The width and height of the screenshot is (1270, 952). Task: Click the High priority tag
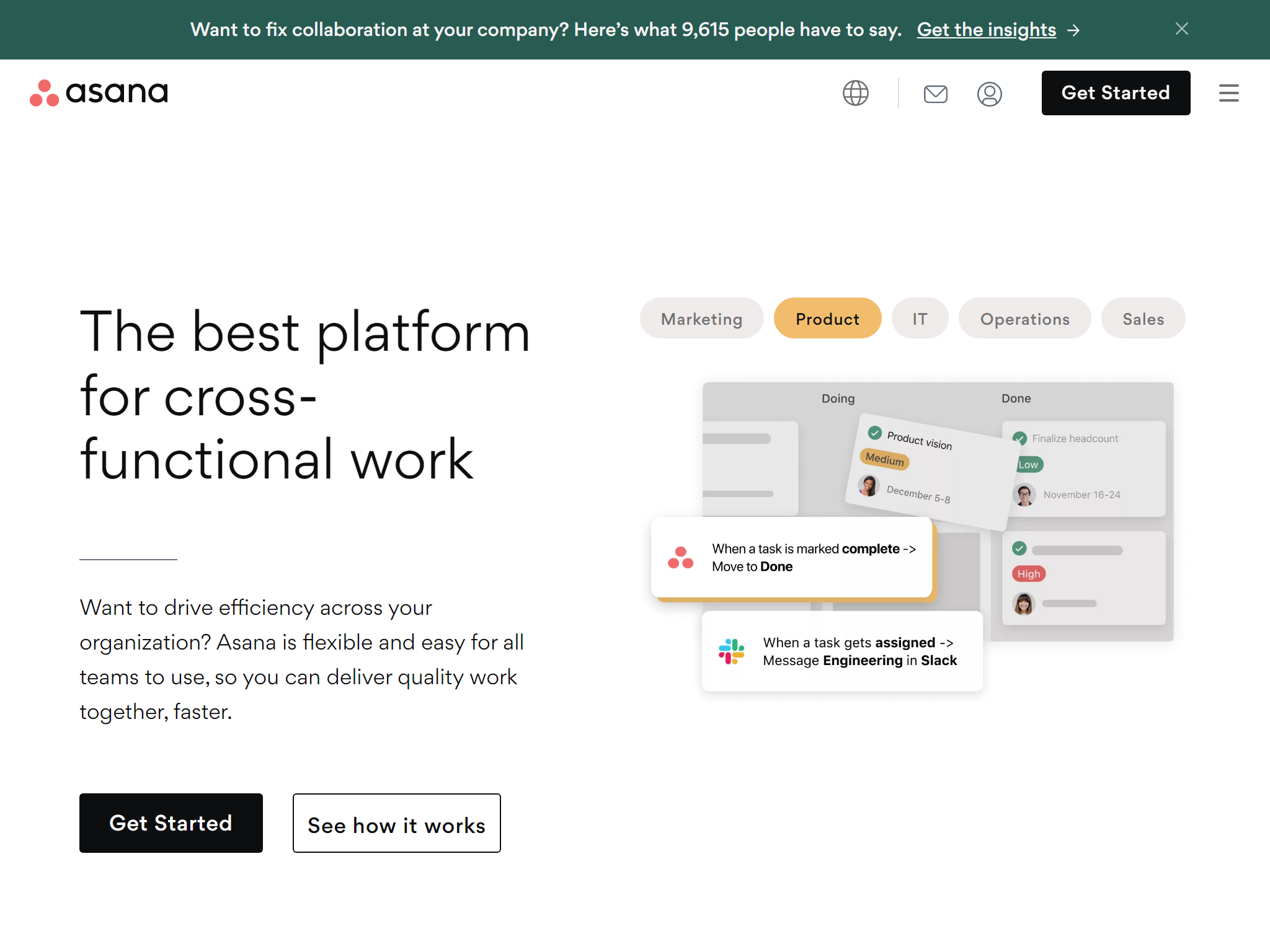point(1029,574)
